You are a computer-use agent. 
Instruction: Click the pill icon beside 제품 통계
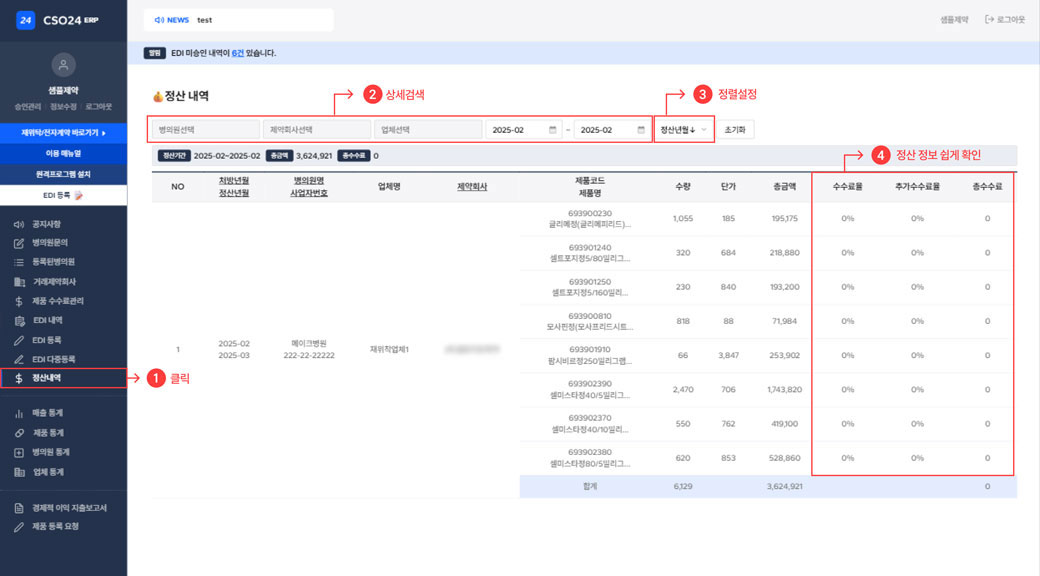(x=19, y=433)
